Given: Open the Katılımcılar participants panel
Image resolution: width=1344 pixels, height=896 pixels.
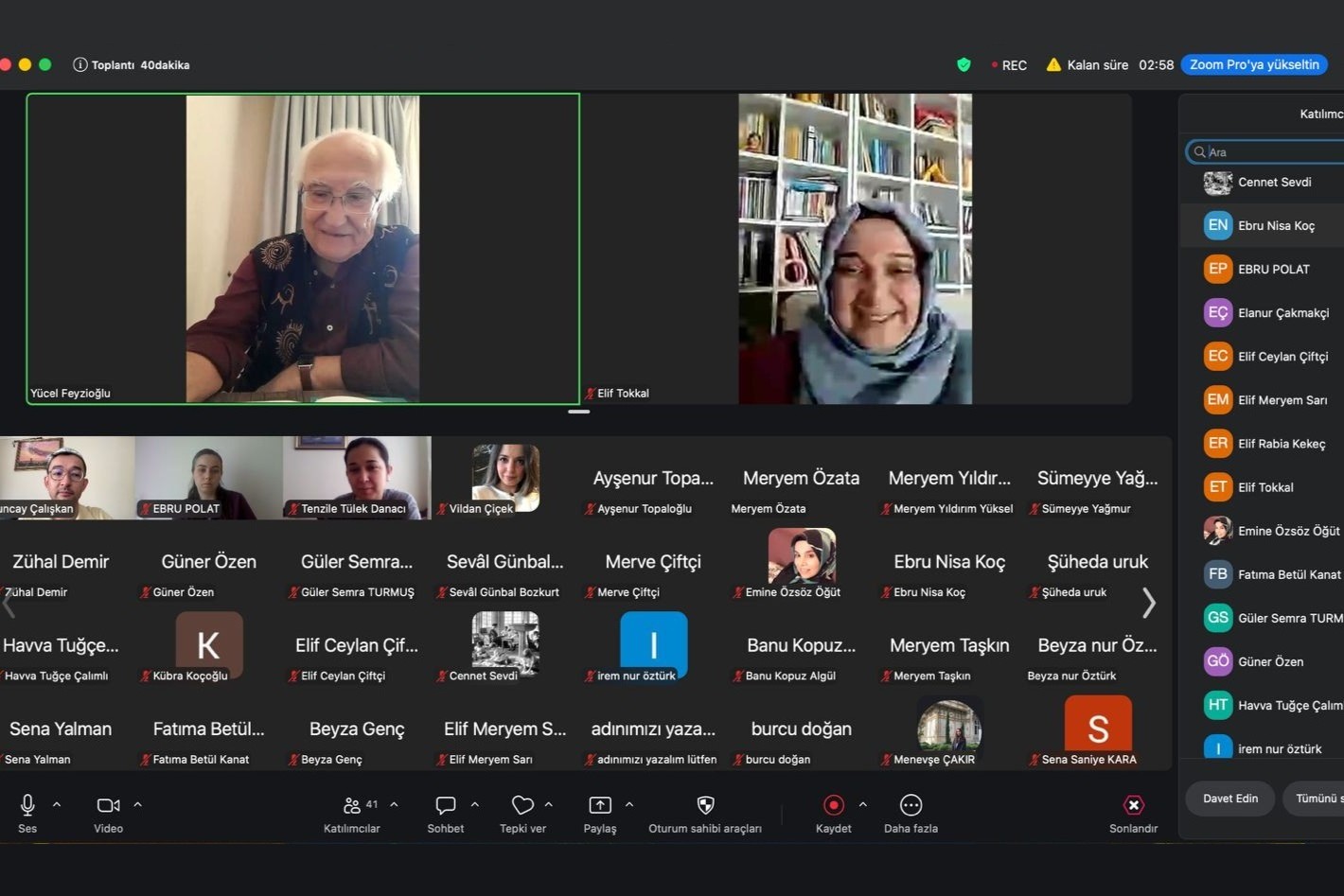Looking at the screenshot, I should (351, 805).
